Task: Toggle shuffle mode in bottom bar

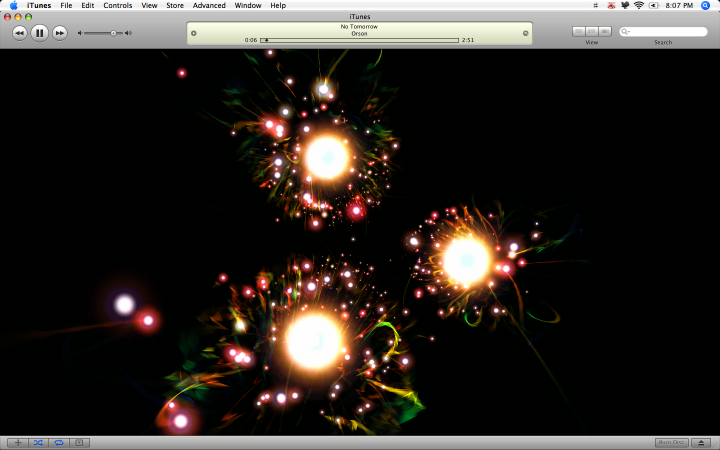Action: tap(38, 443)
